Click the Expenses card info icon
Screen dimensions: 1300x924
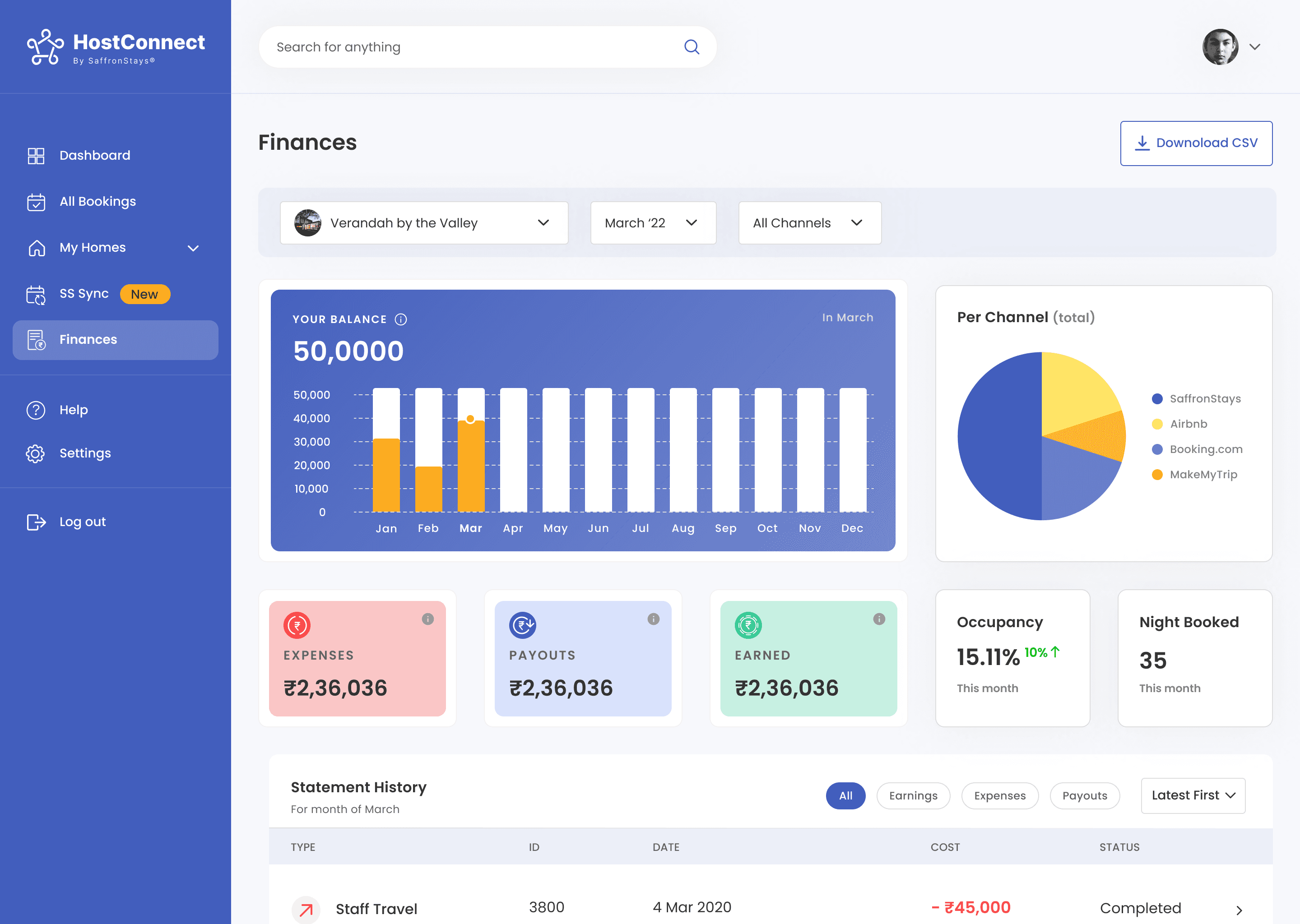[x=427, y=619]
